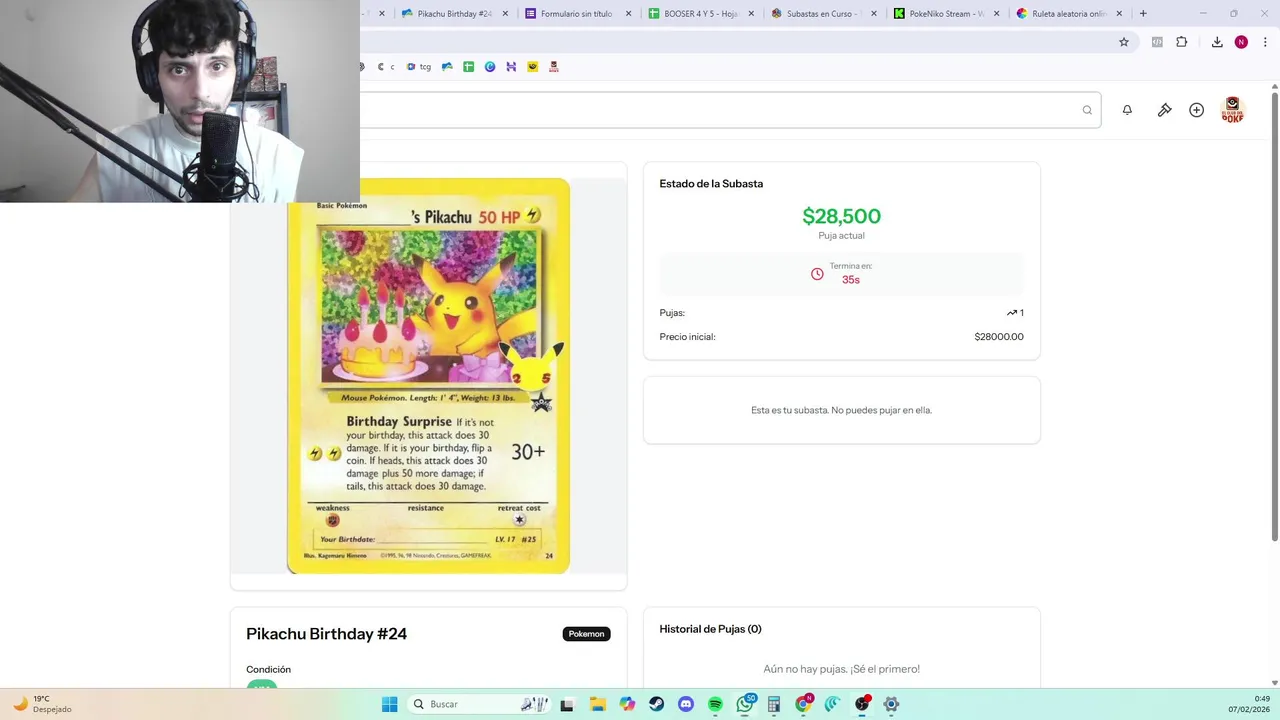Screen dimensions: 1280x720
Task: Open Spotify from the taskbar
Action: click(715, 704)
